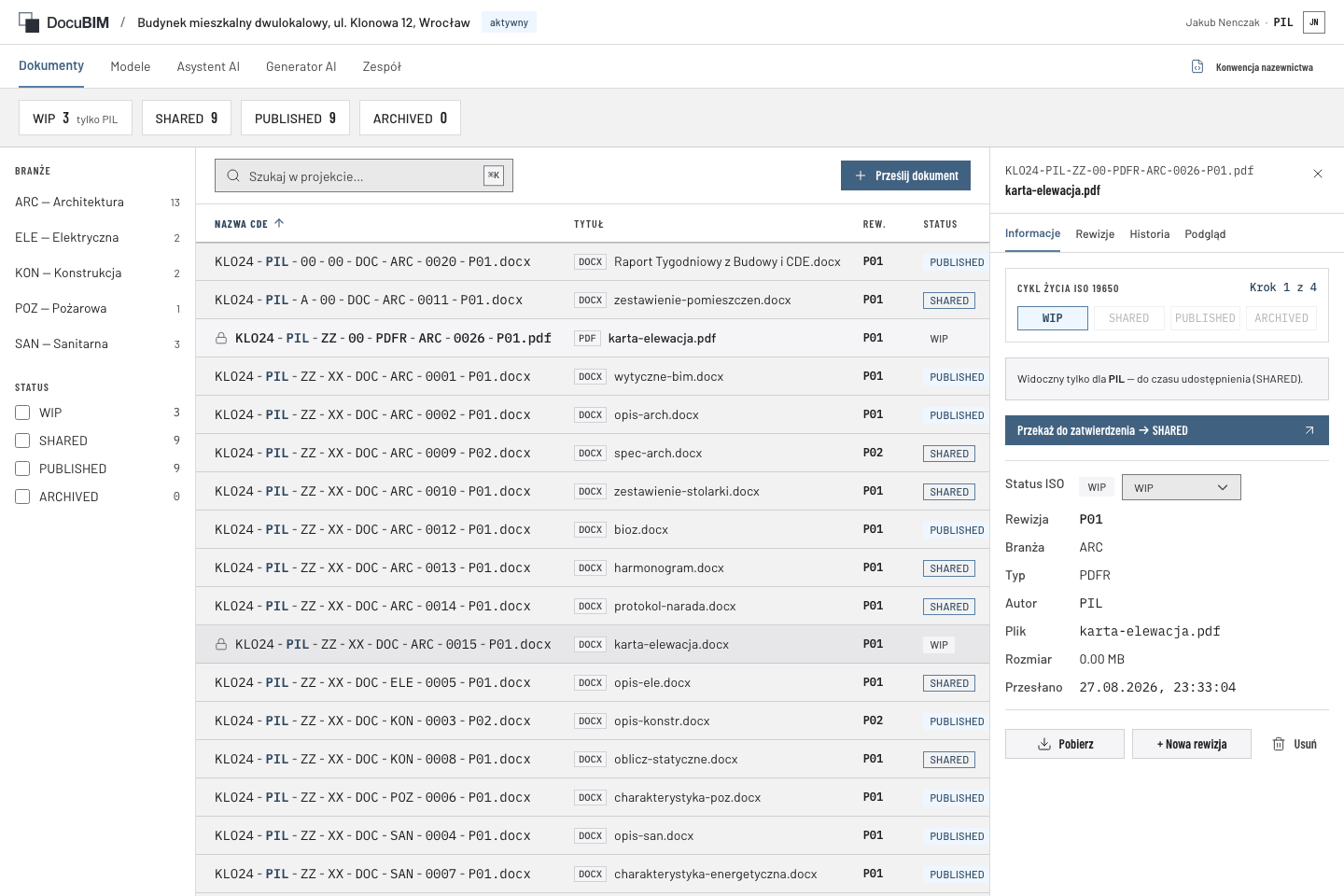1344x896 pixels.
Task: Open the Historia tab in details panel
Action: point(1149,234)
